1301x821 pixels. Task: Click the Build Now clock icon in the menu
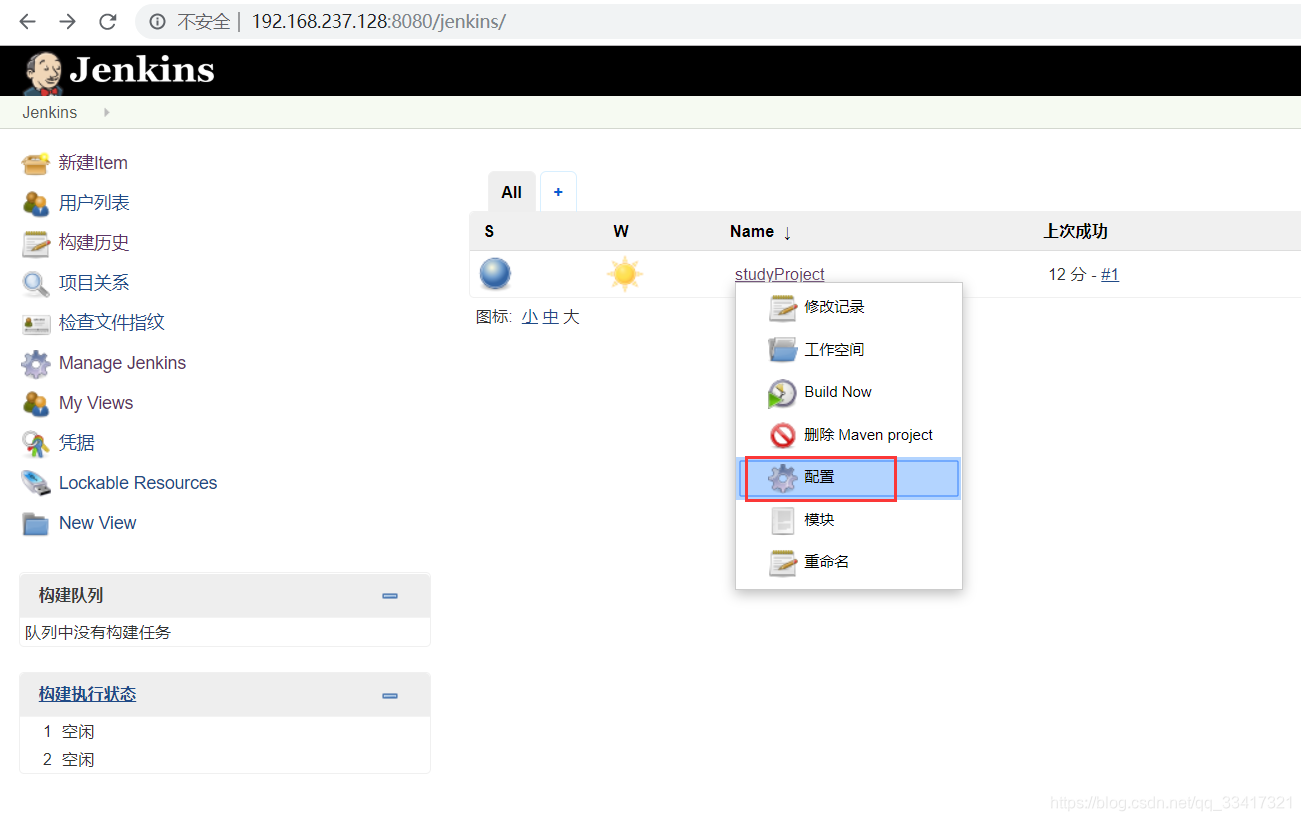point(782,393)
